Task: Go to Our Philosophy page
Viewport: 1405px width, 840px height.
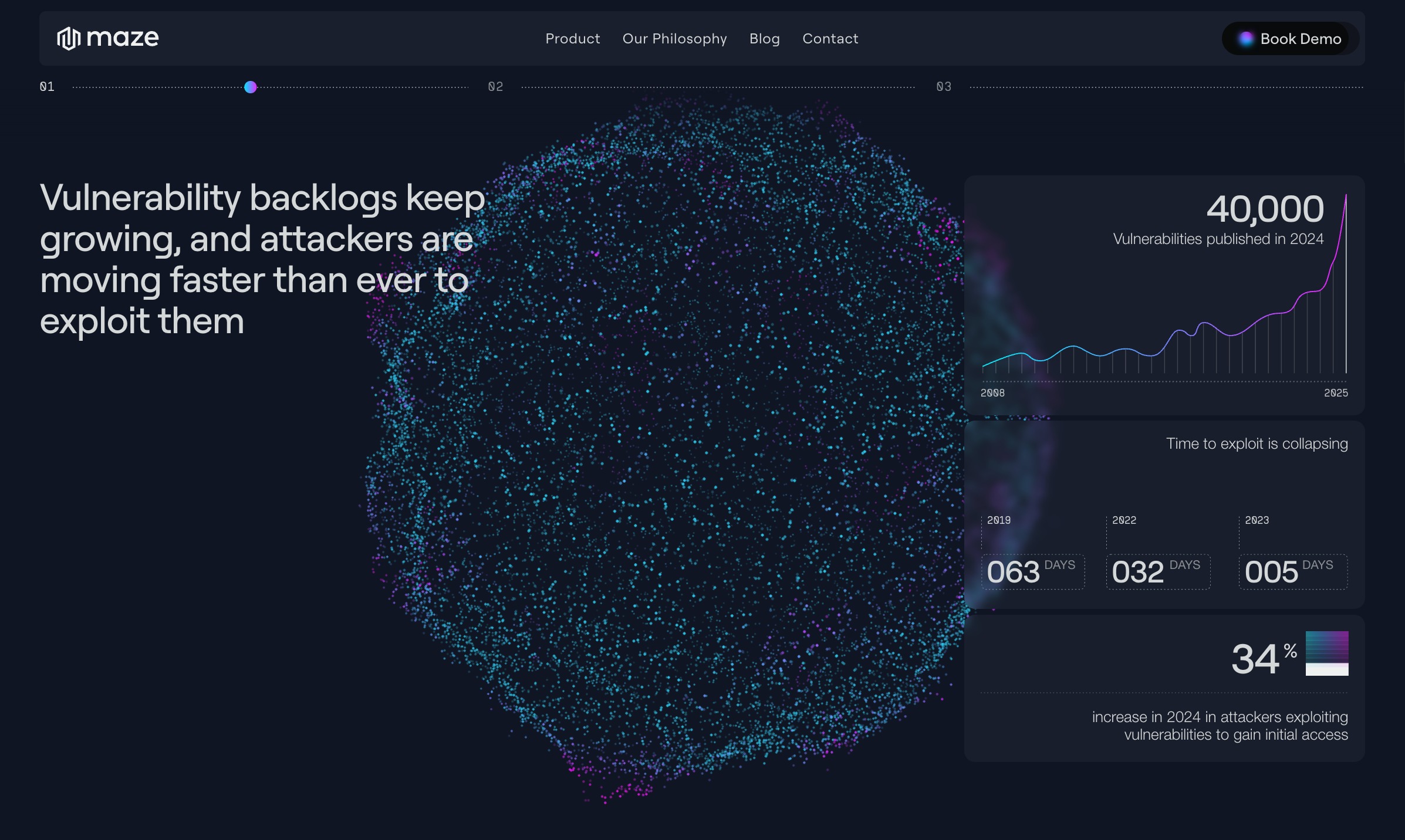Action: click(674, 39)
